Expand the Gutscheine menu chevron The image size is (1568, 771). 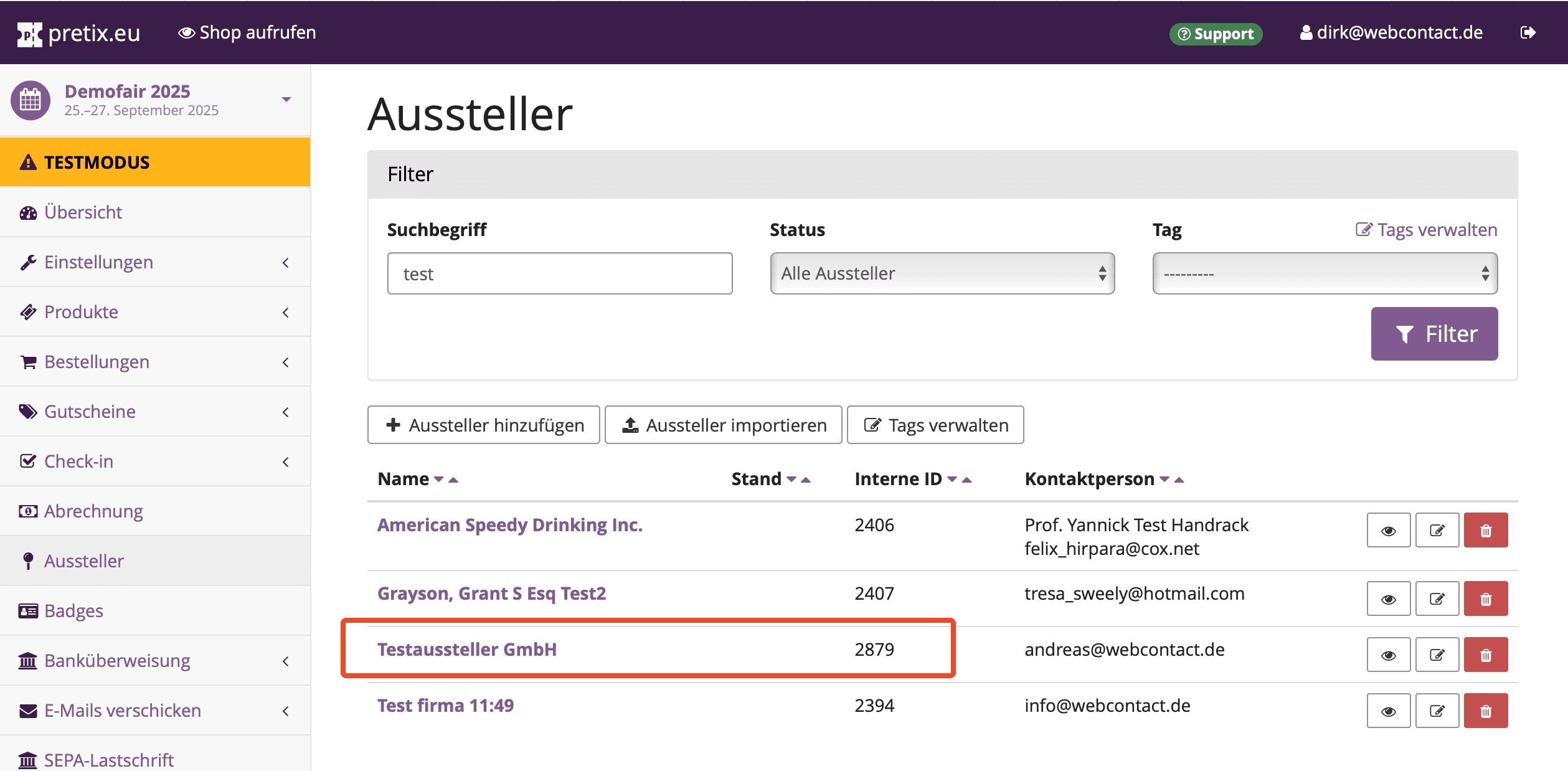click(x=286, y=412)
